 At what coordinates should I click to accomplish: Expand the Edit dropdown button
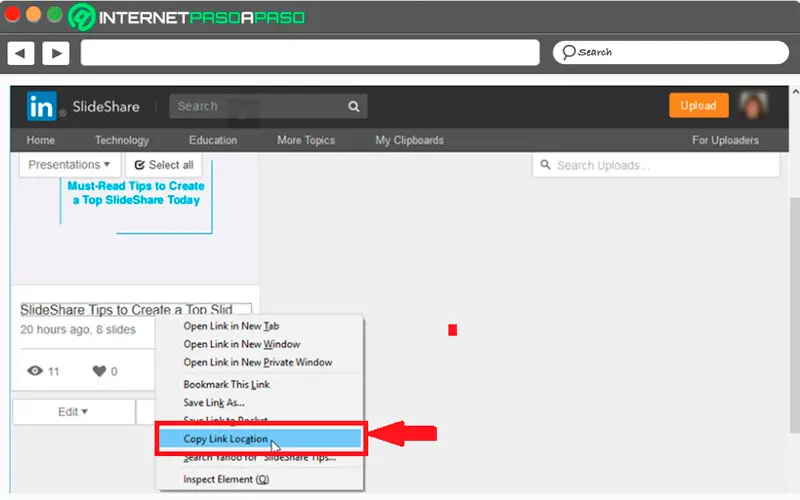pos(73,412)
